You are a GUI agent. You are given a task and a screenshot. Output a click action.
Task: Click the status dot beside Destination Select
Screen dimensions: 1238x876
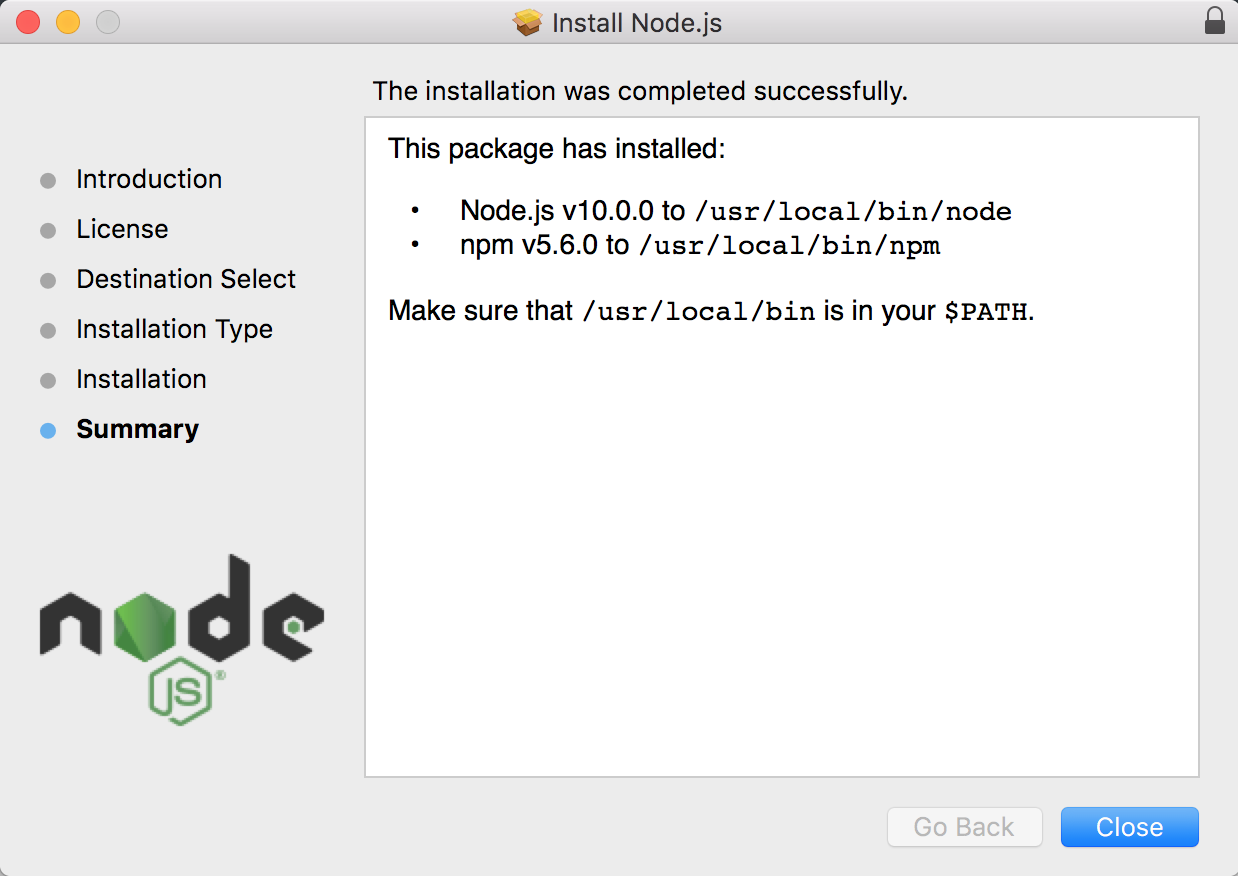(x=48, y=280)
